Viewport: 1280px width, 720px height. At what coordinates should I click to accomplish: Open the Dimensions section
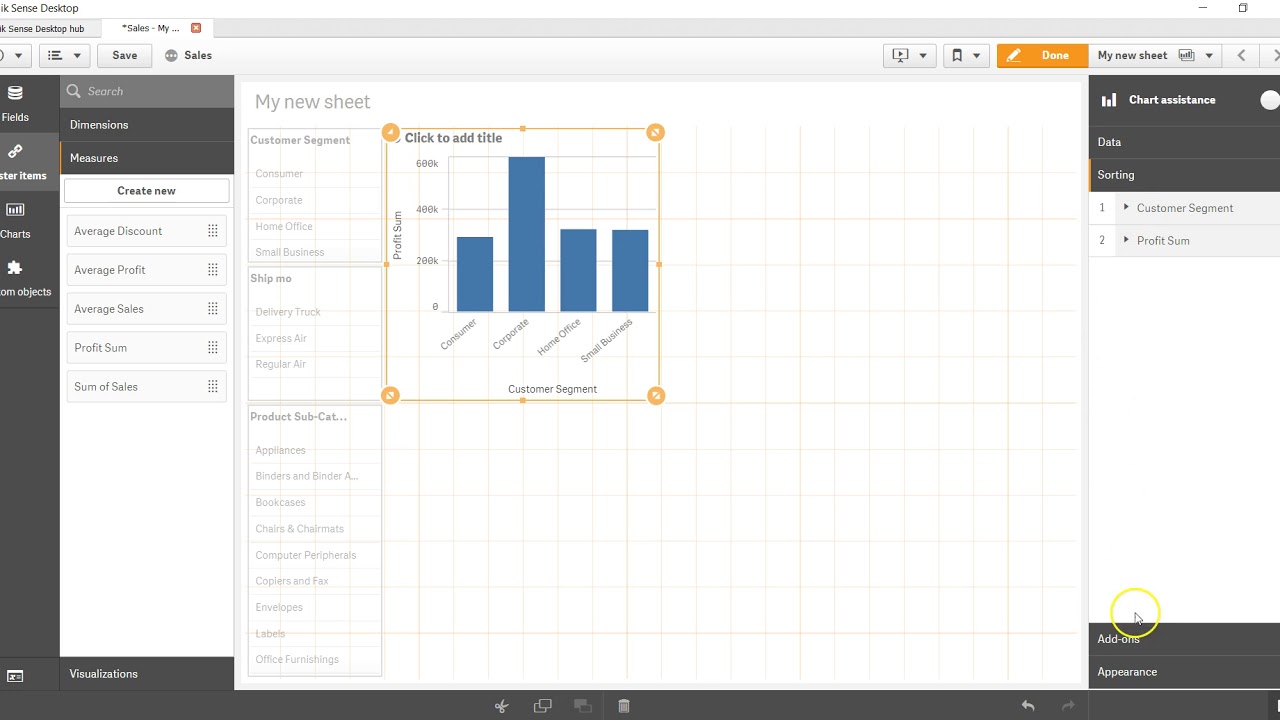coord(147,125)
